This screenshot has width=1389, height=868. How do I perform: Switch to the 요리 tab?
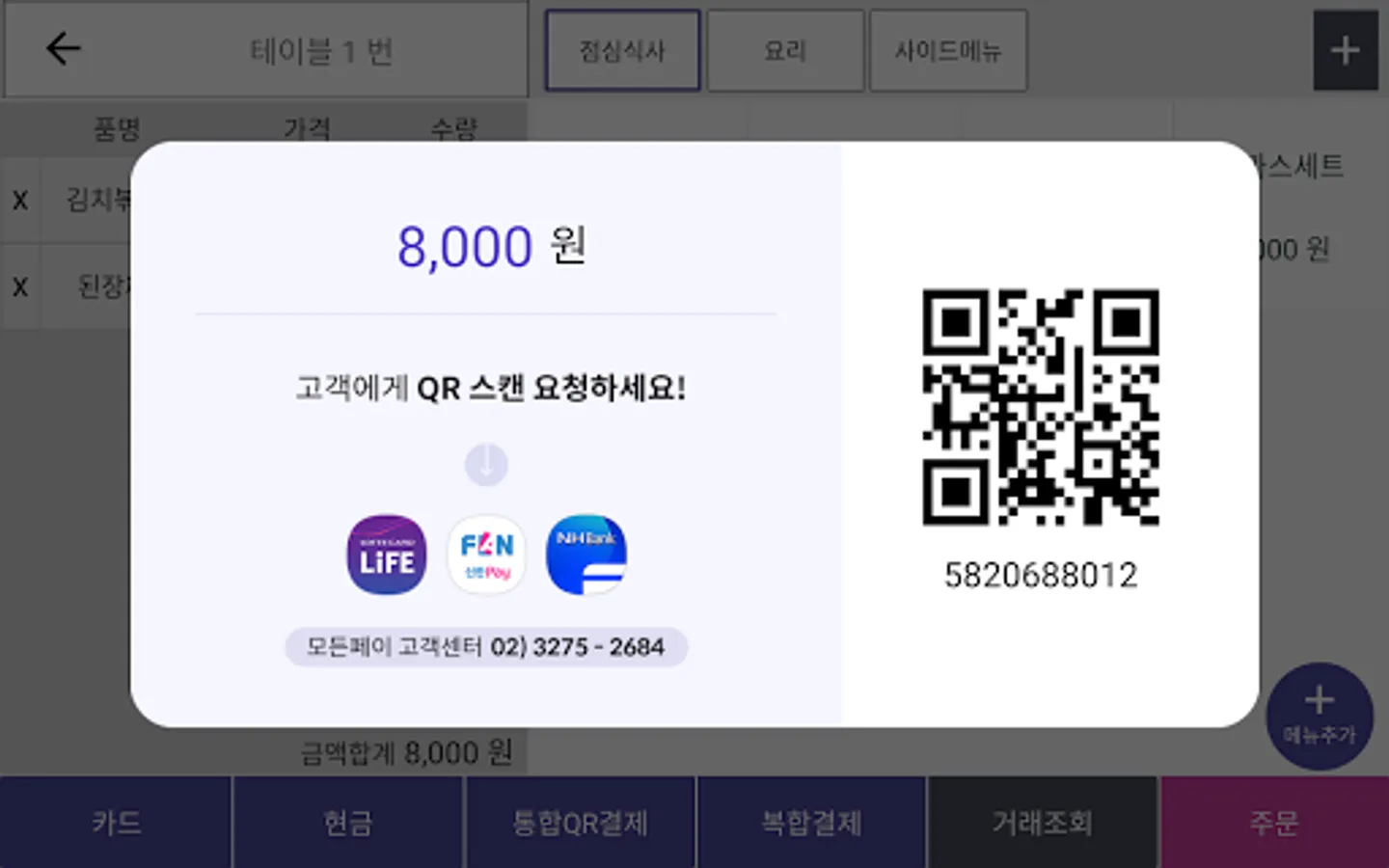[x=785, y=50]
